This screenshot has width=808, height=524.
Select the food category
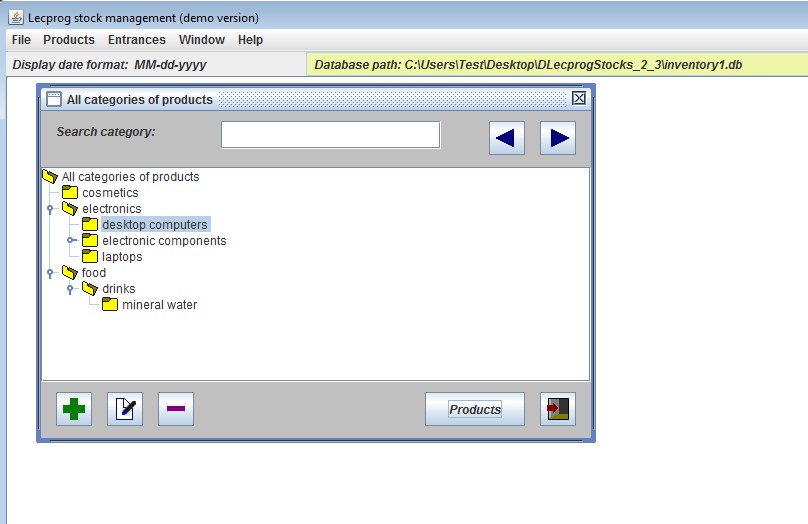coord(94,273)
